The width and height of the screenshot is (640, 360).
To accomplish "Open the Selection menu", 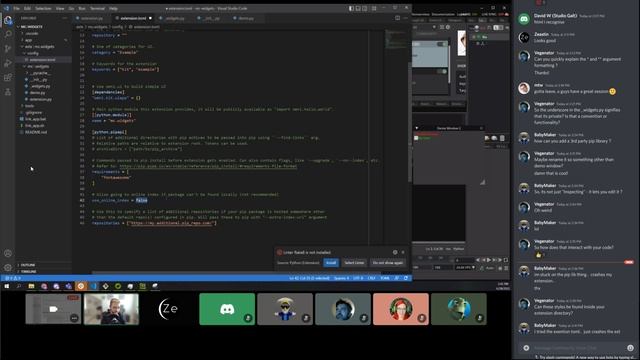I will [x=43, y=8].
